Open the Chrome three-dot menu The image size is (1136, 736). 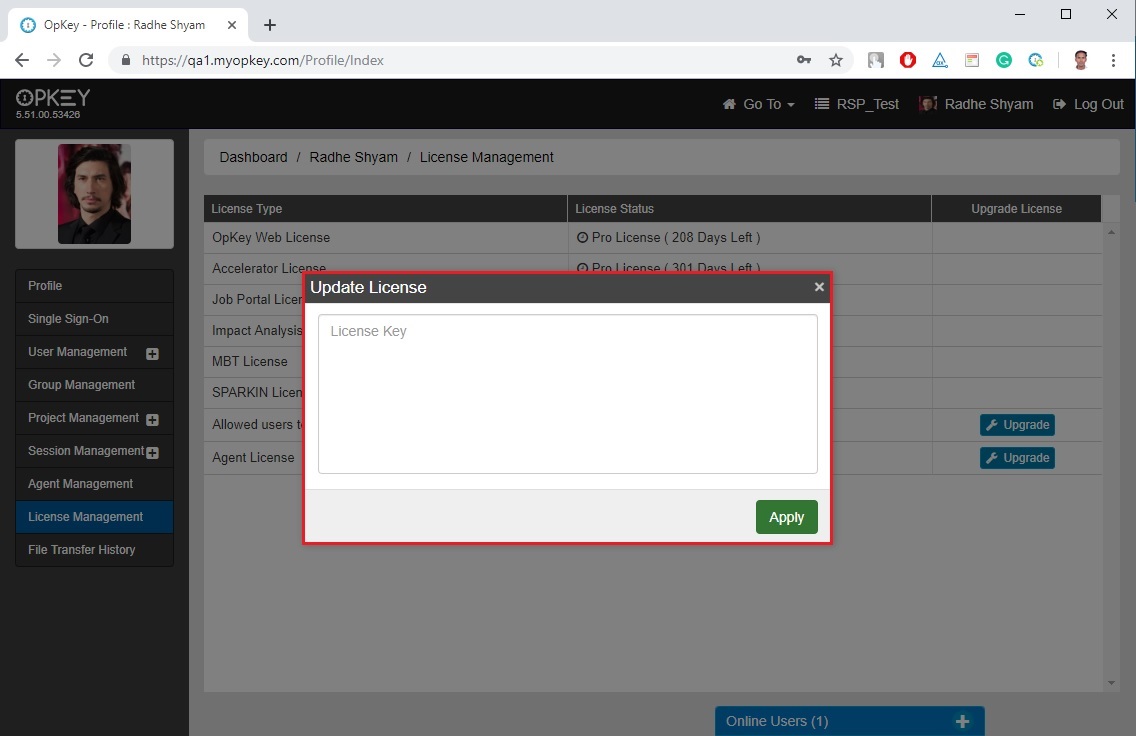[x=1114, y=60]
